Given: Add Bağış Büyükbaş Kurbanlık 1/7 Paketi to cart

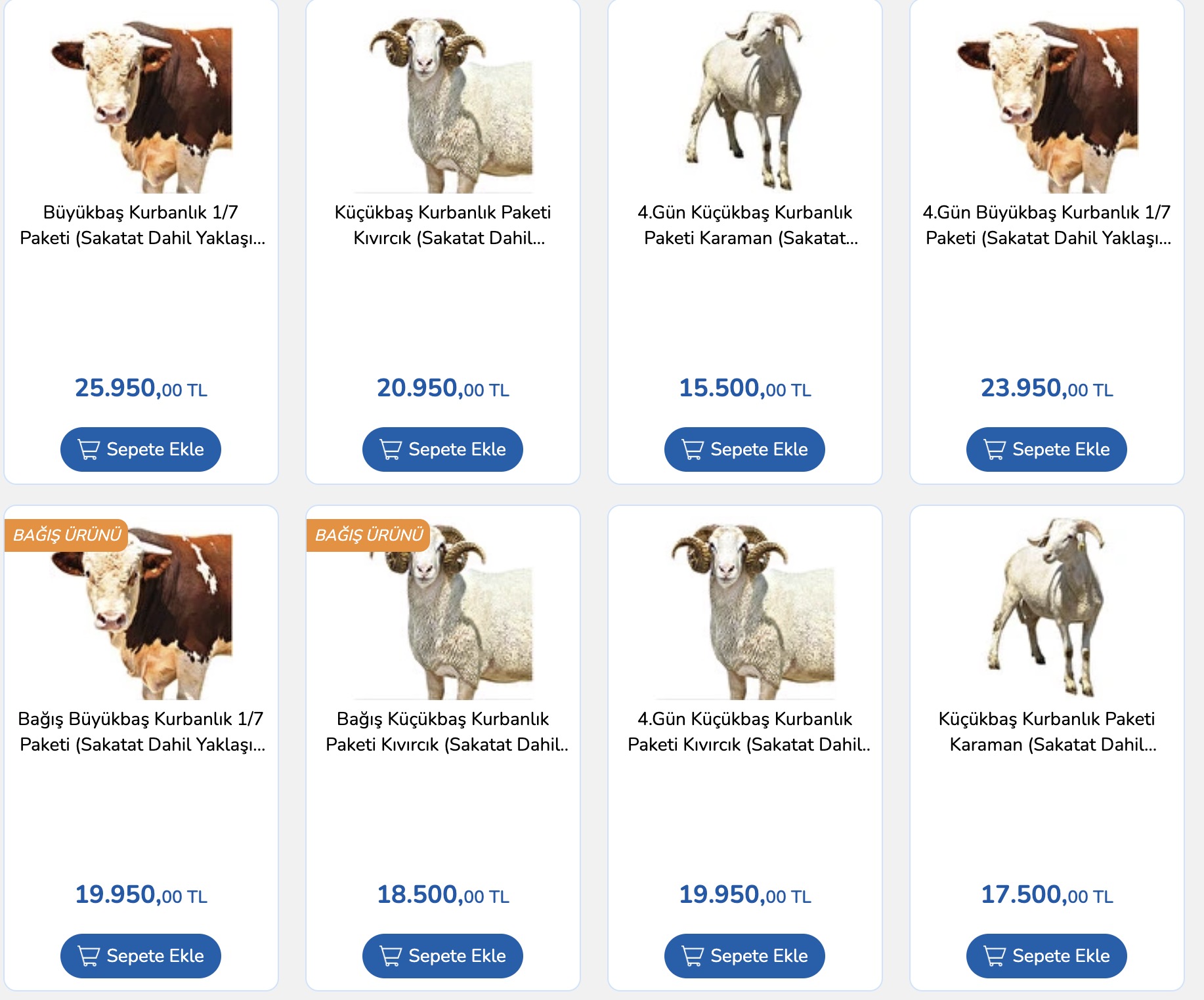Looking at the screenshot, I should coord(140,956).
